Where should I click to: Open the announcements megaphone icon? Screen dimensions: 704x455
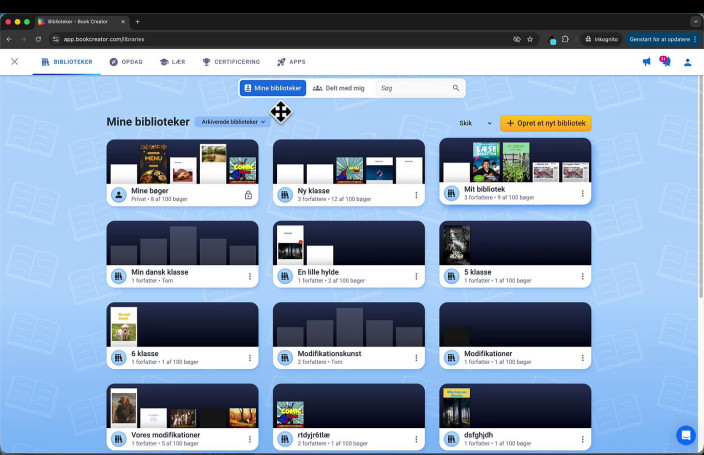[x=646, y=62]
